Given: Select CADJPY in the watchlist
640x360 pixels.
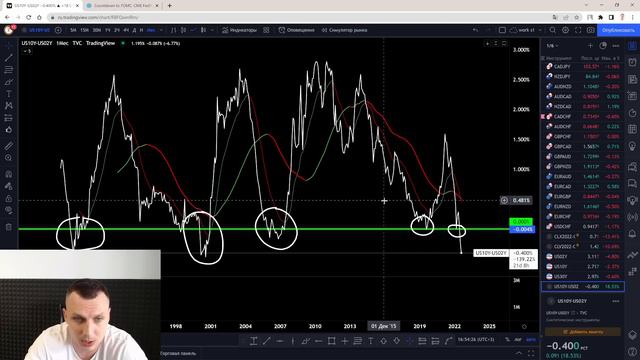Looking at the screenshot, I should pos(583,66).
